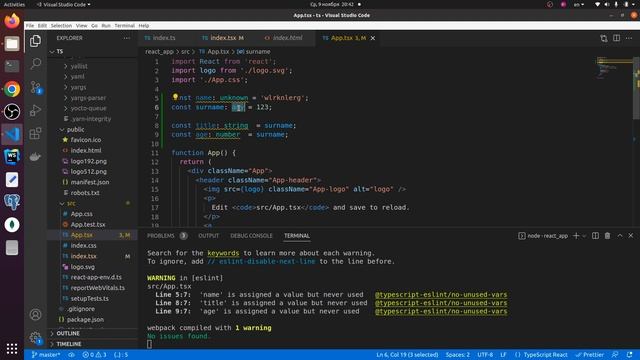Image resolution: width=640 pixels, height=360 pixels.
Task: Expand the TIMELINE section
Action: pyautogui.click(x=69, y=344)
